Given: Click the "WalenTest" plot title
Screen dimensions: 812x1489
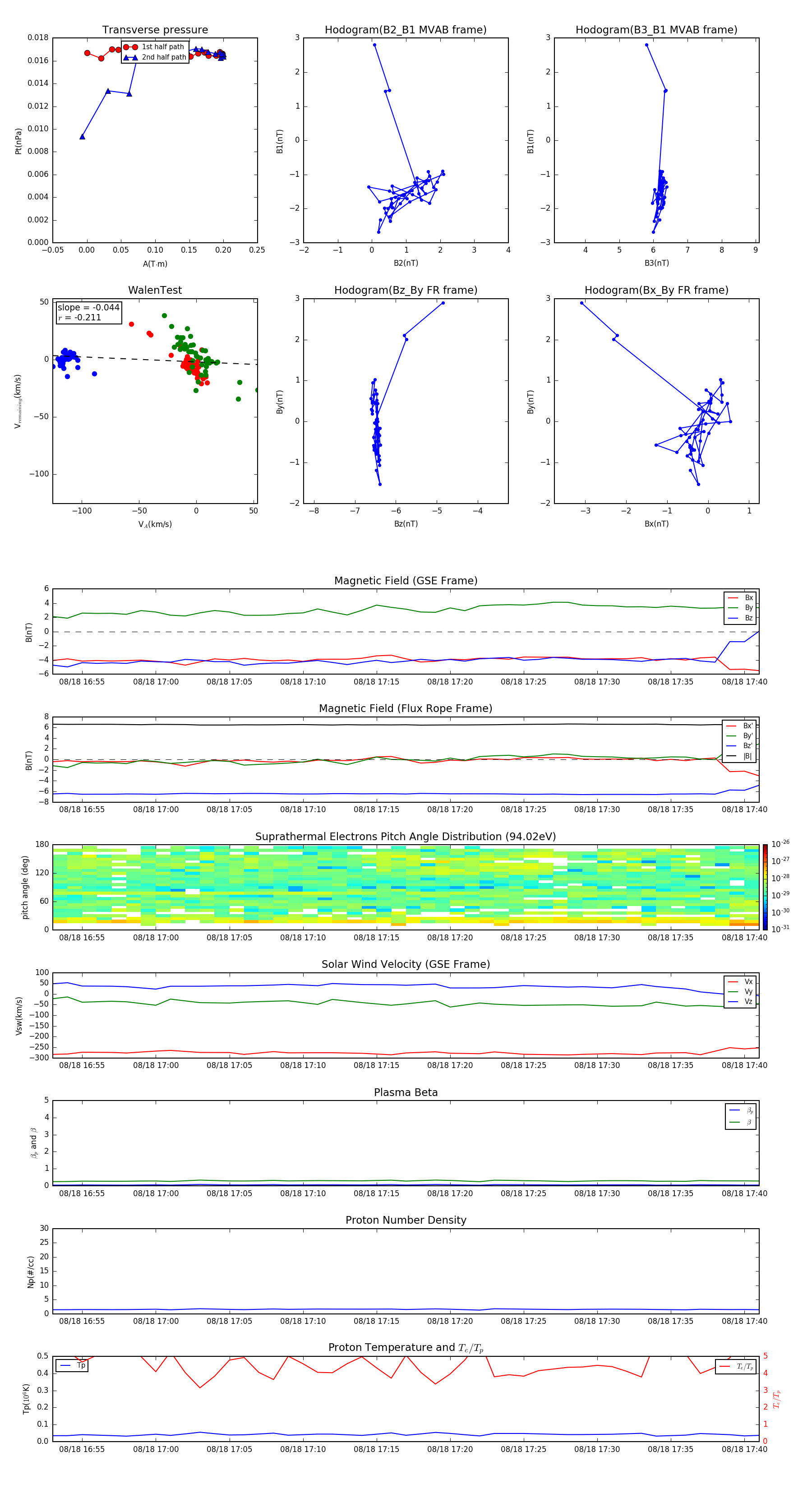Looking at the screenshot, I should [x=155, y=290].
